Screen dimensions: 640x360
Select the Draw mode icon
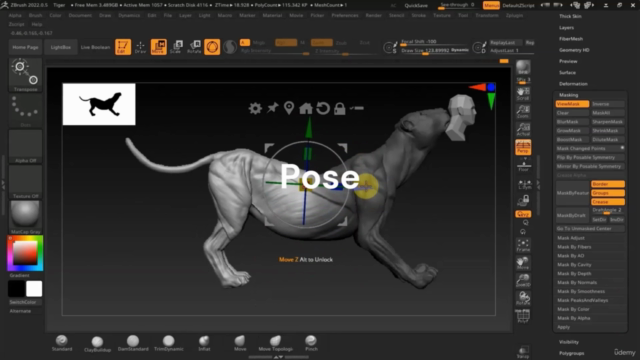pyautogui.click(x=140, y=47)
